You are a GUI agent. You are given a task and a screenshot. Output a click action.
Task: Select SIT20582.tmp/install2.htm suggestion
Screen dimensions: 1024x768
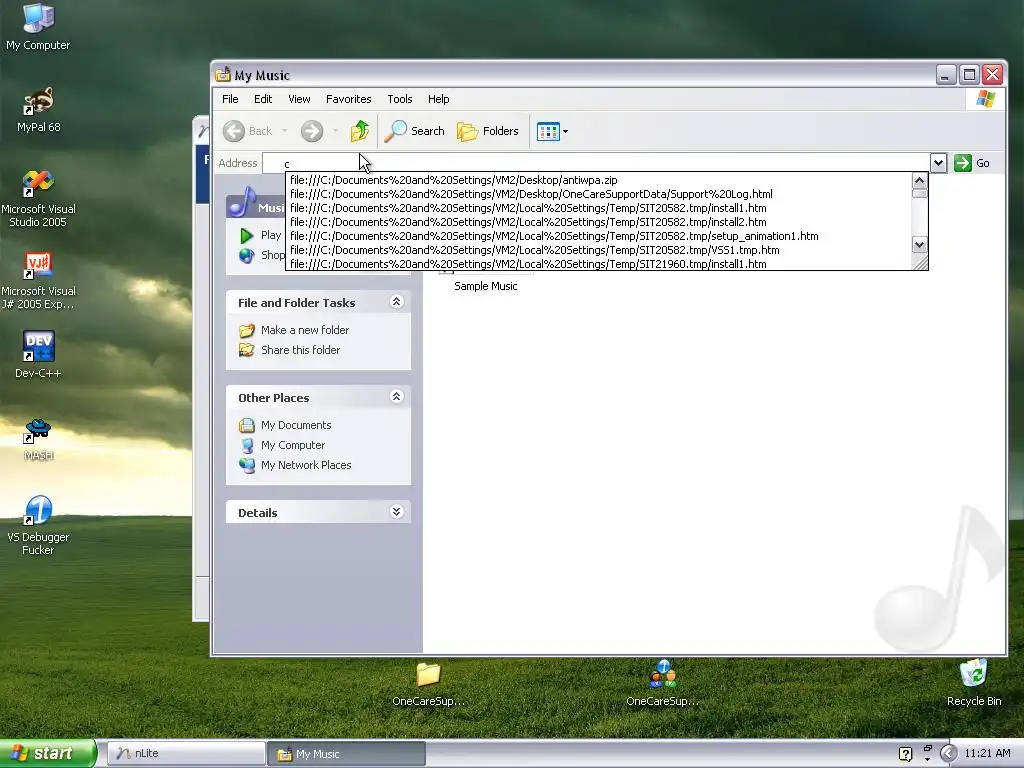pos(599,222)
